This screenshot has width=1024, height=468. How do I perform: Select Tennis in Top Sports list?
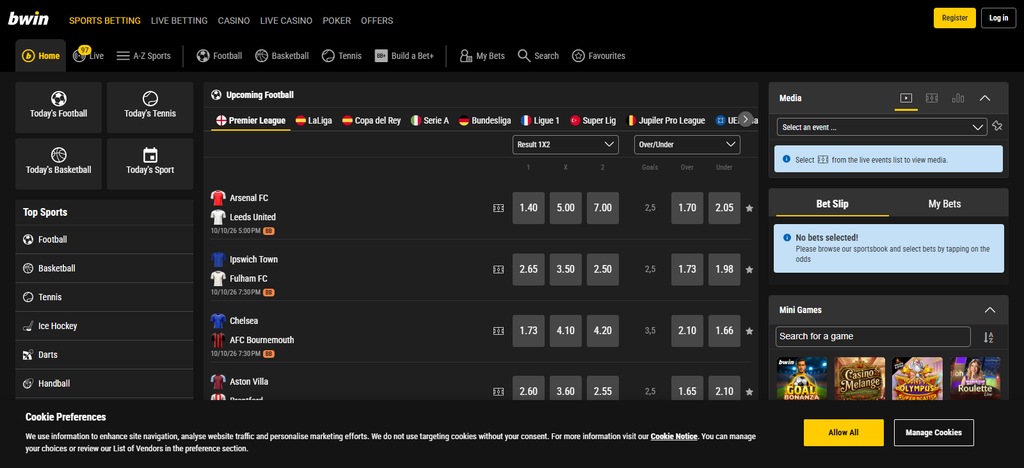[x=104, y=297]
